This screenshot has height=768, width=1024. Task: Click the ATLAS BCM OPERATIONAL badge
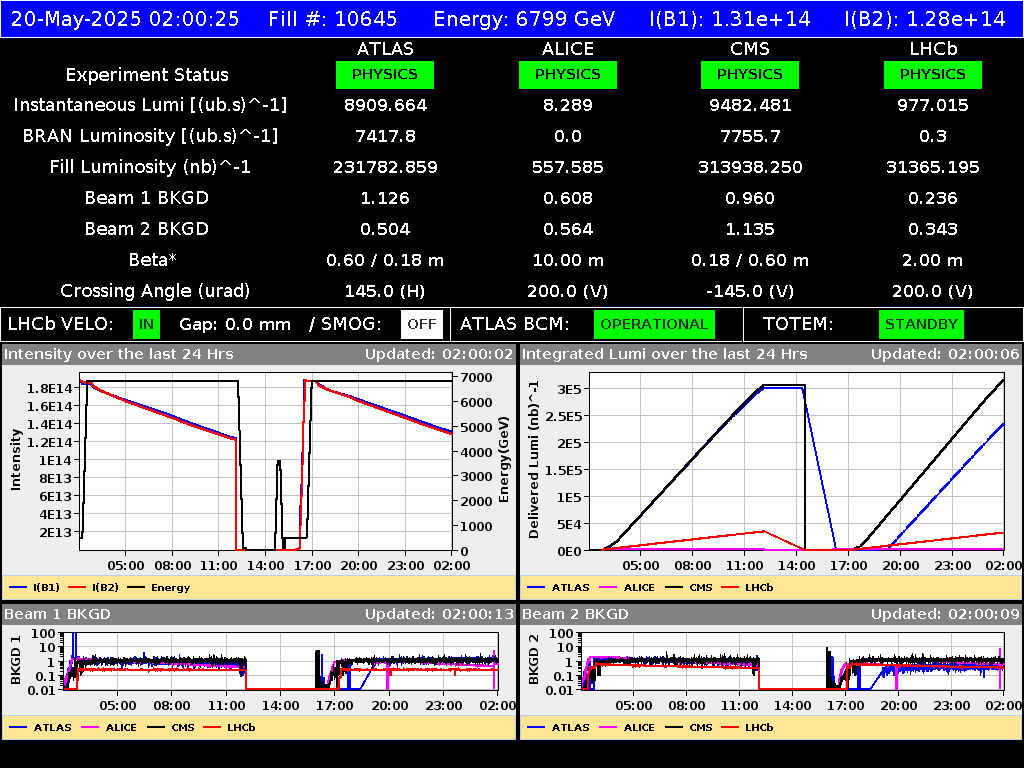click(x=654, y=325)
